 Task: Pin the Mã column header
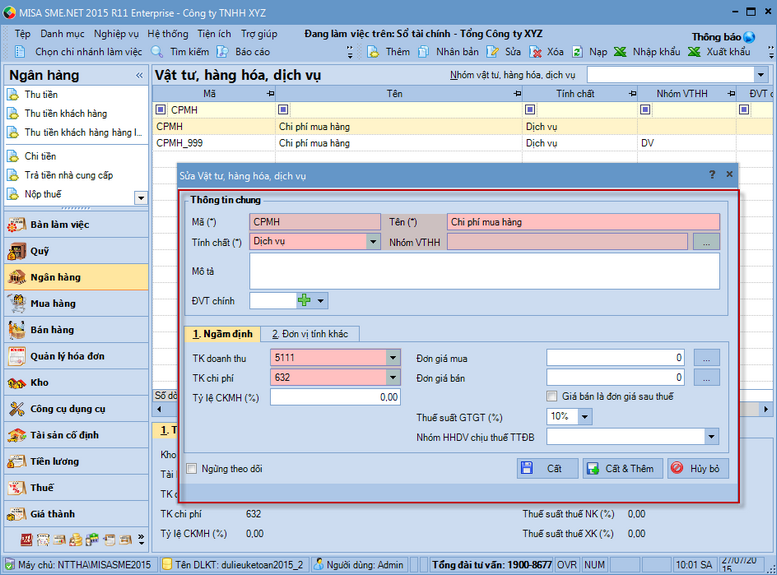[x=270, y=93]
